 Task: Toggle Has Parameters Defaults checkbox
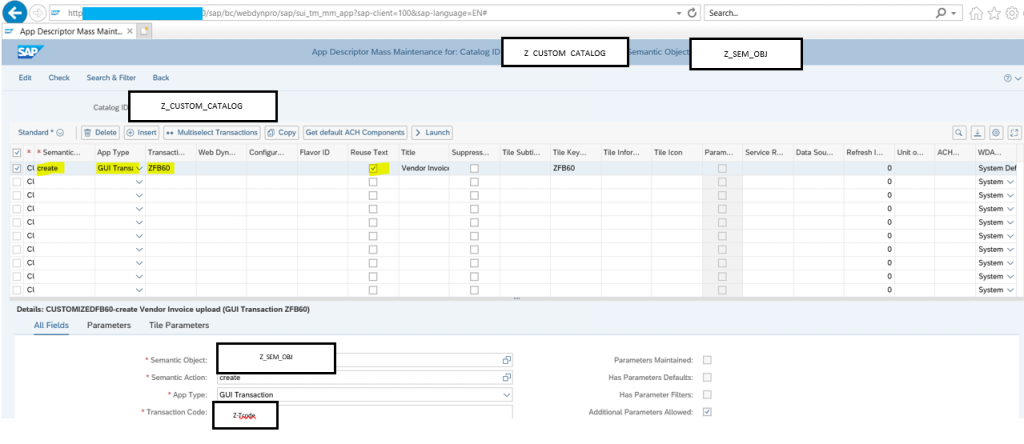point(707,377)
